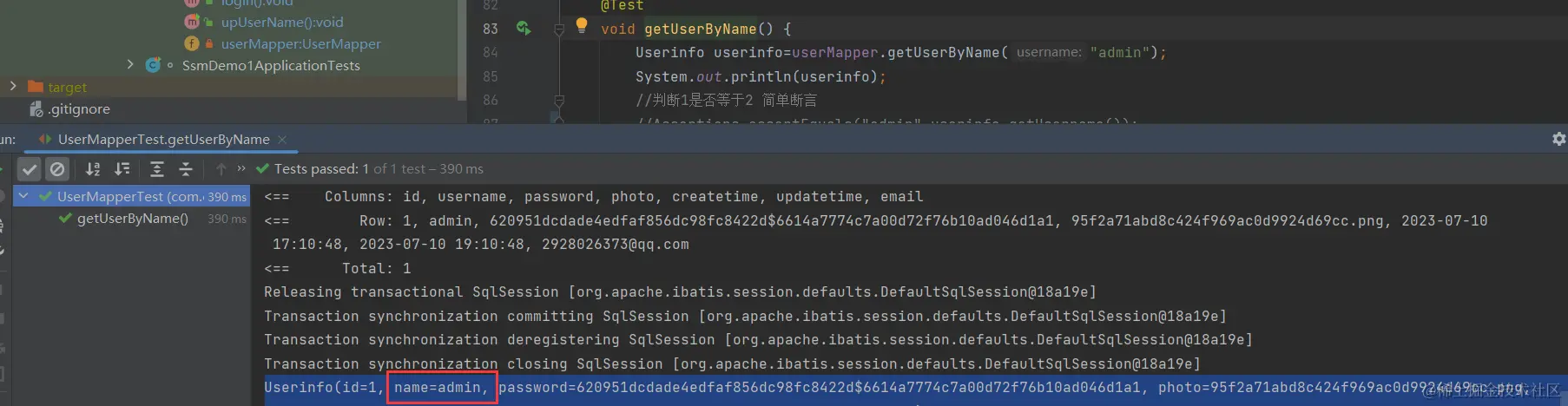Click the Chinese comment line in editor

coord(726,101)
